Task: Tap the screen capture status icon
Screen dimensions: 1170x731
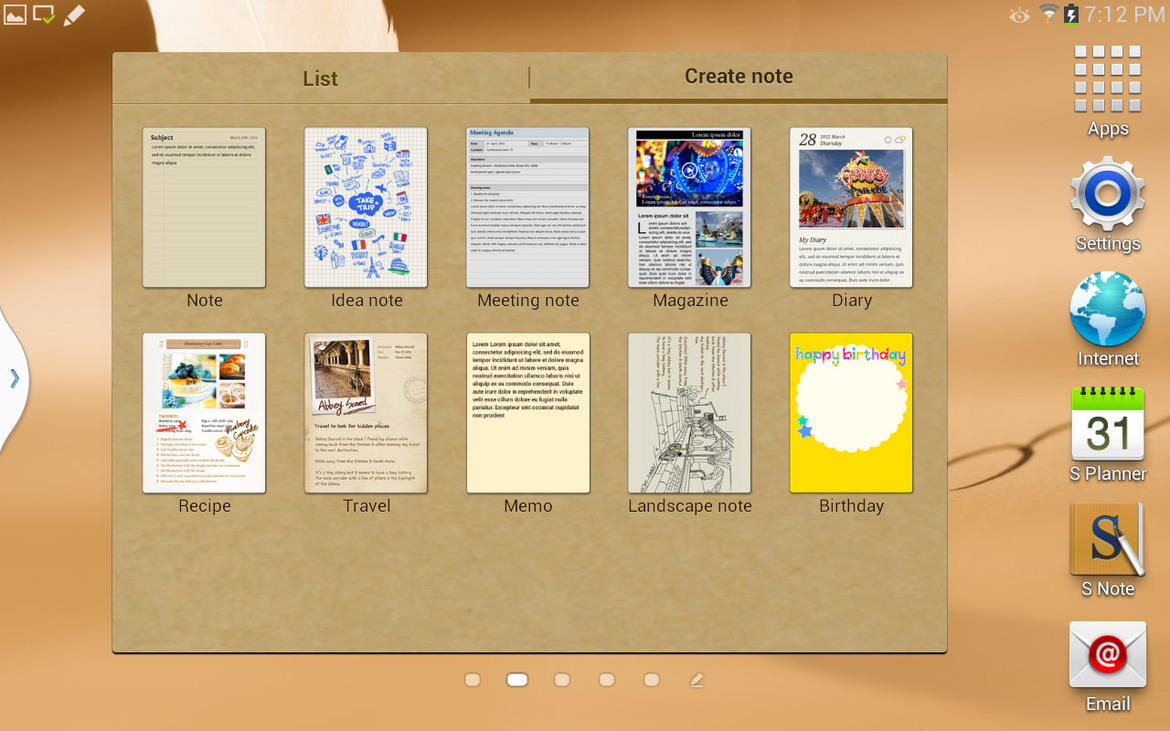Action: [43, 14]
